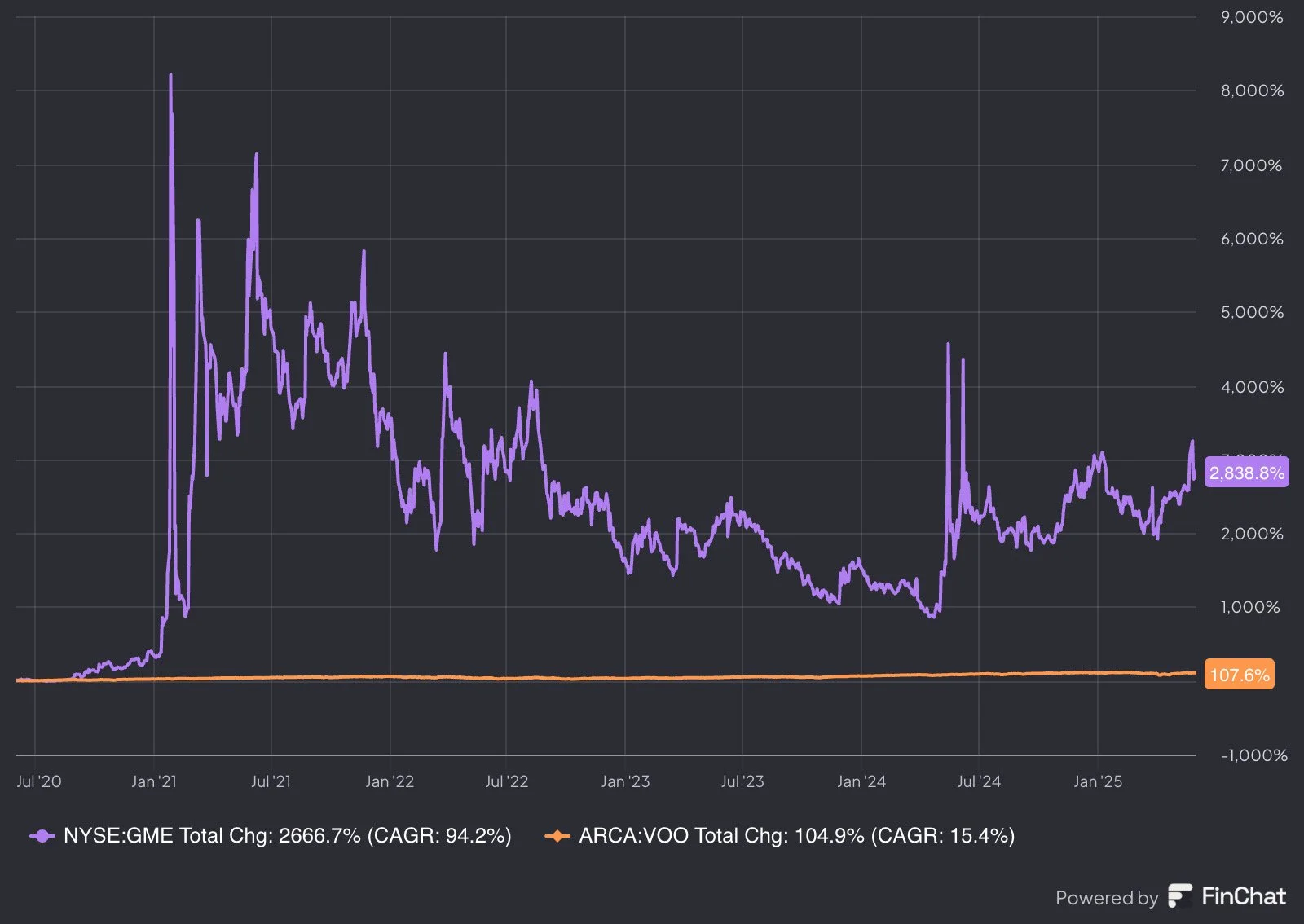The height and width of the screenshot is (924, 1304).
Task: Click the Jul '23 axis label
Action: (742, 781)
